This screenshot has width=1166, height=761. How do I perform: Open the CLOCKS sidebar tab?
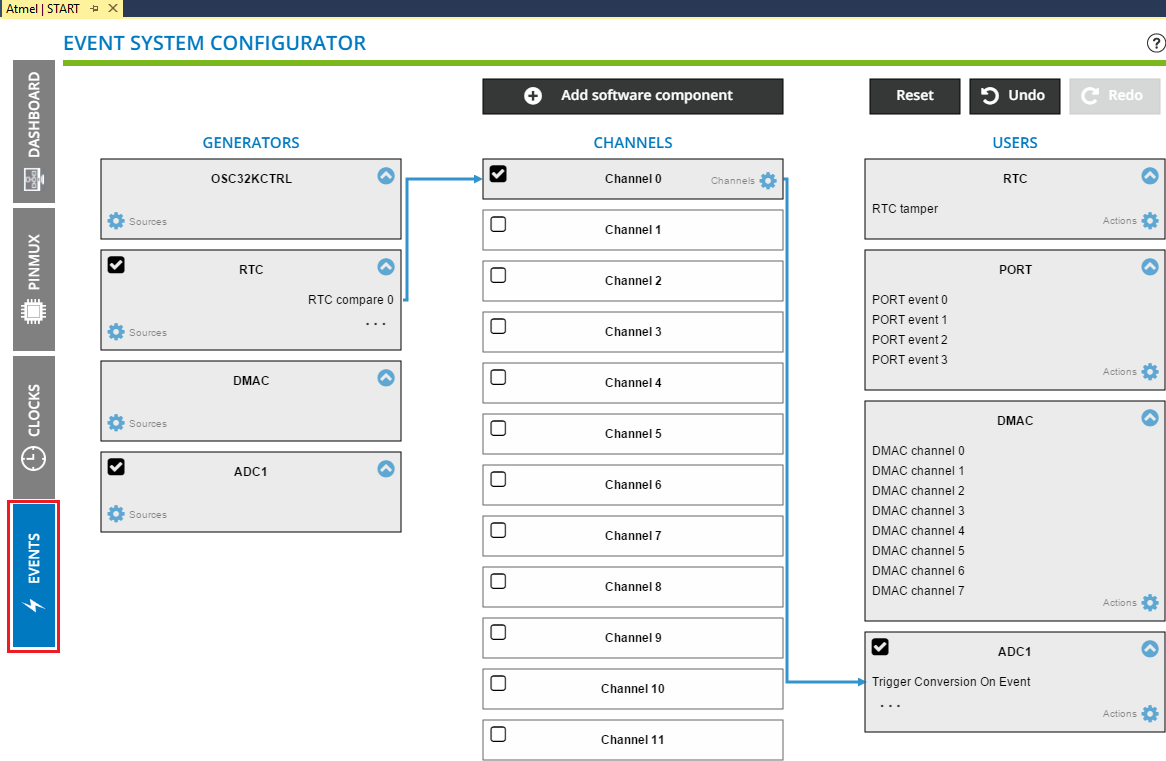tap(34, 427)
